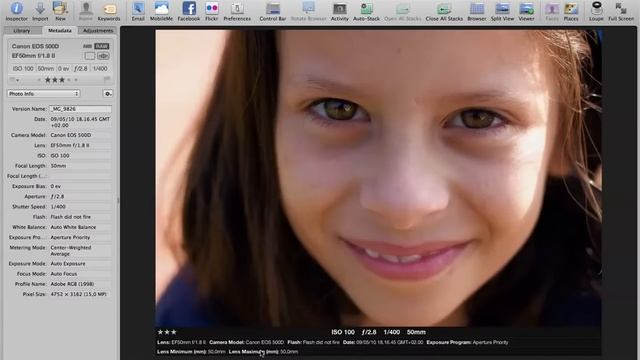Click the Shutter Speed value 1/400
The width and height of the screenshot is (640, 360).
pos(80,207)
